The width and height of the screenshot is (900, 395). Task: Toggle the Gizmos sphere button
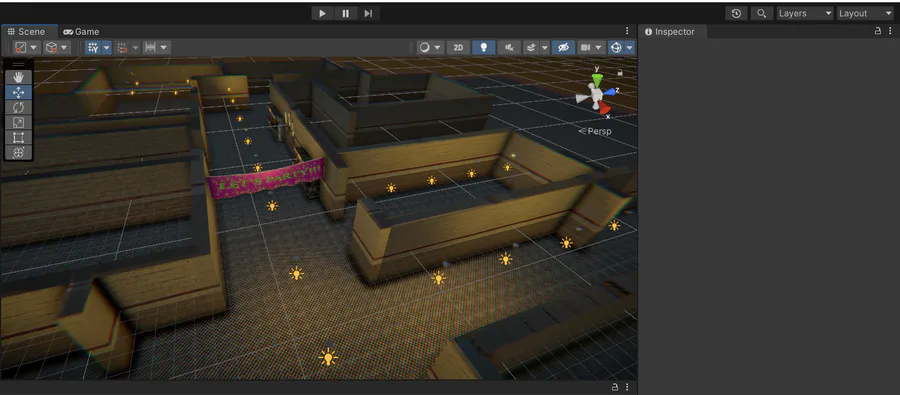(x=616, y=48)
